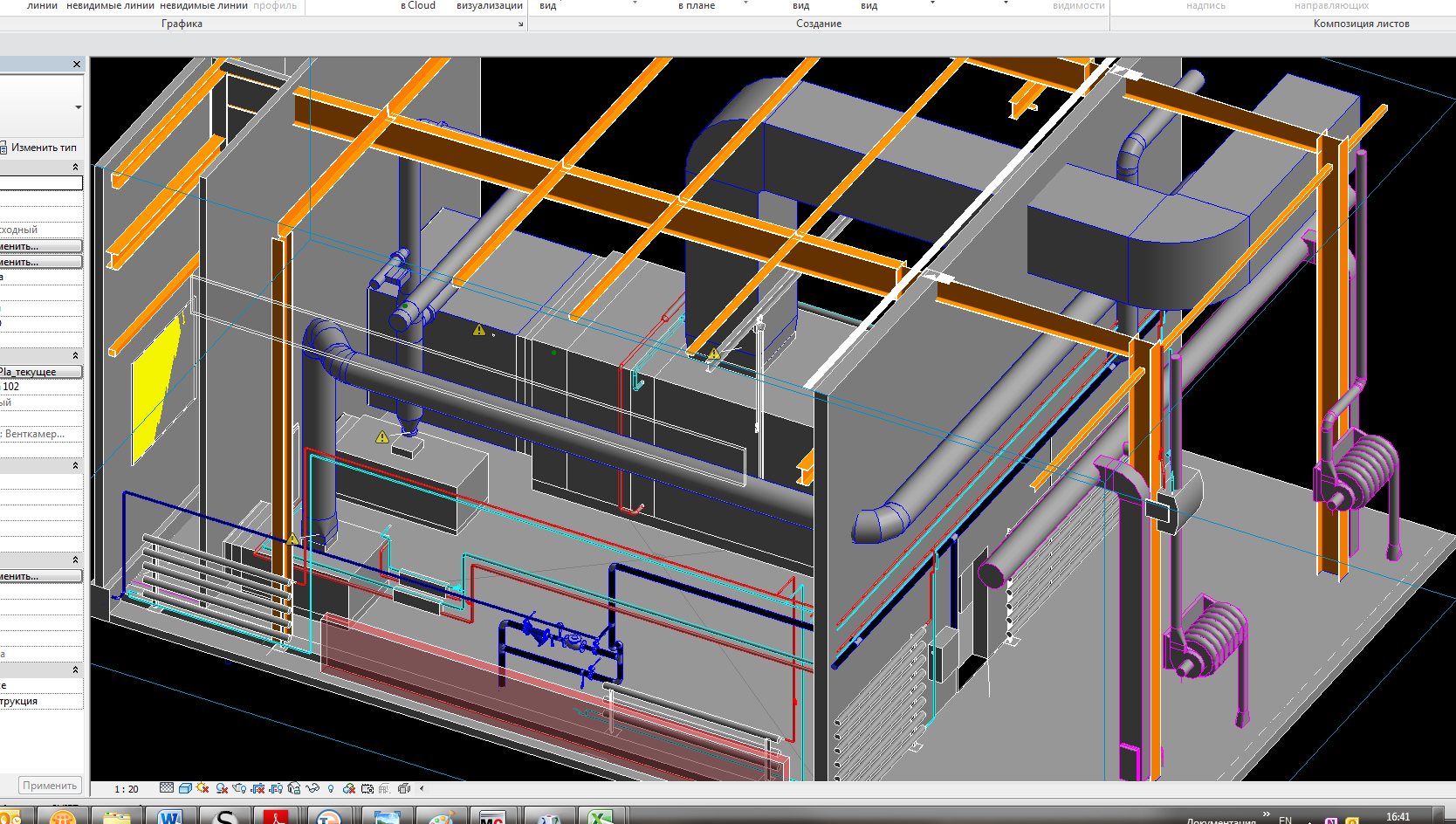Click the Pla_текущее phase filter field
This screenshot has width=1456, height=824.
(x=41, y=372)
